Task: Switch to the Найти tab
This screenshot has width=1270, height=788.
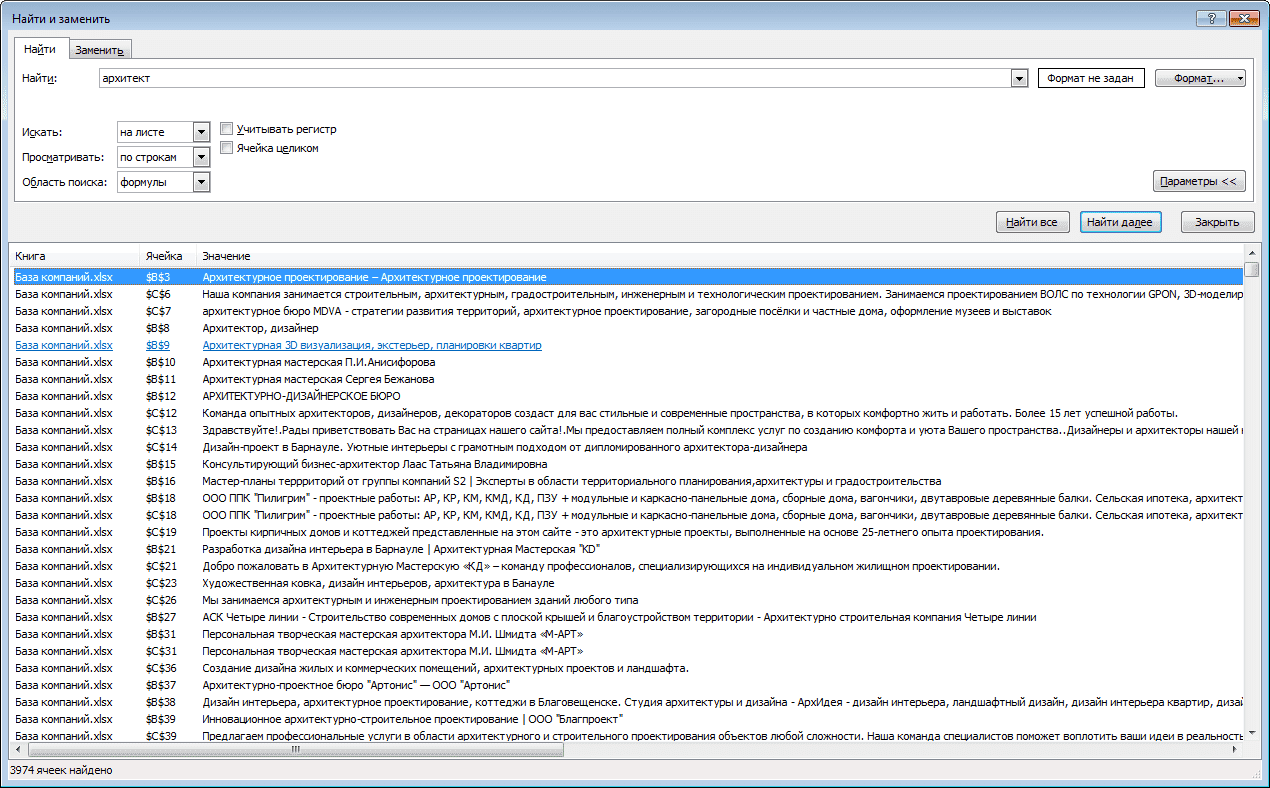Action: (40, 49)
